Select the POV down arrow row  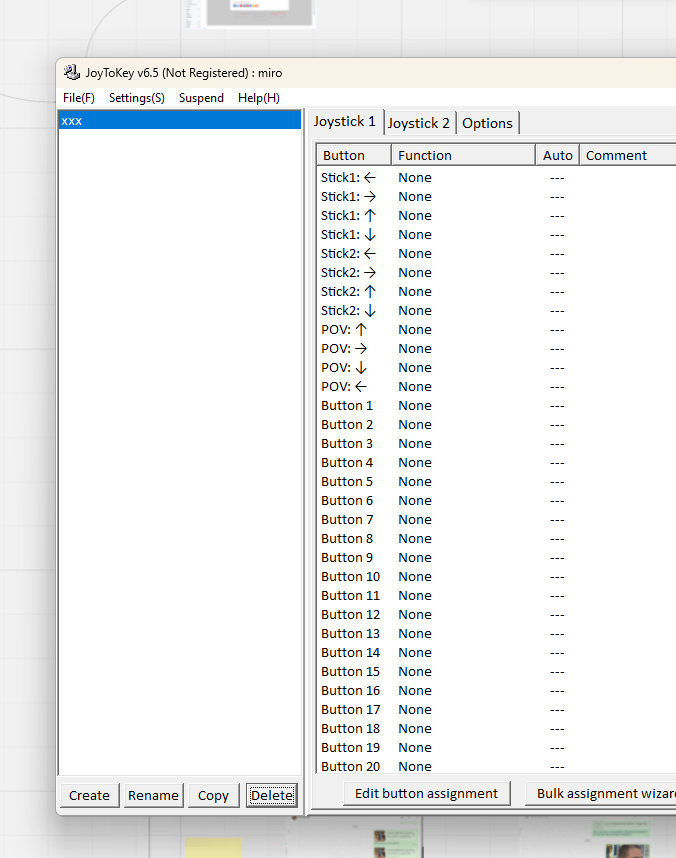496,368
